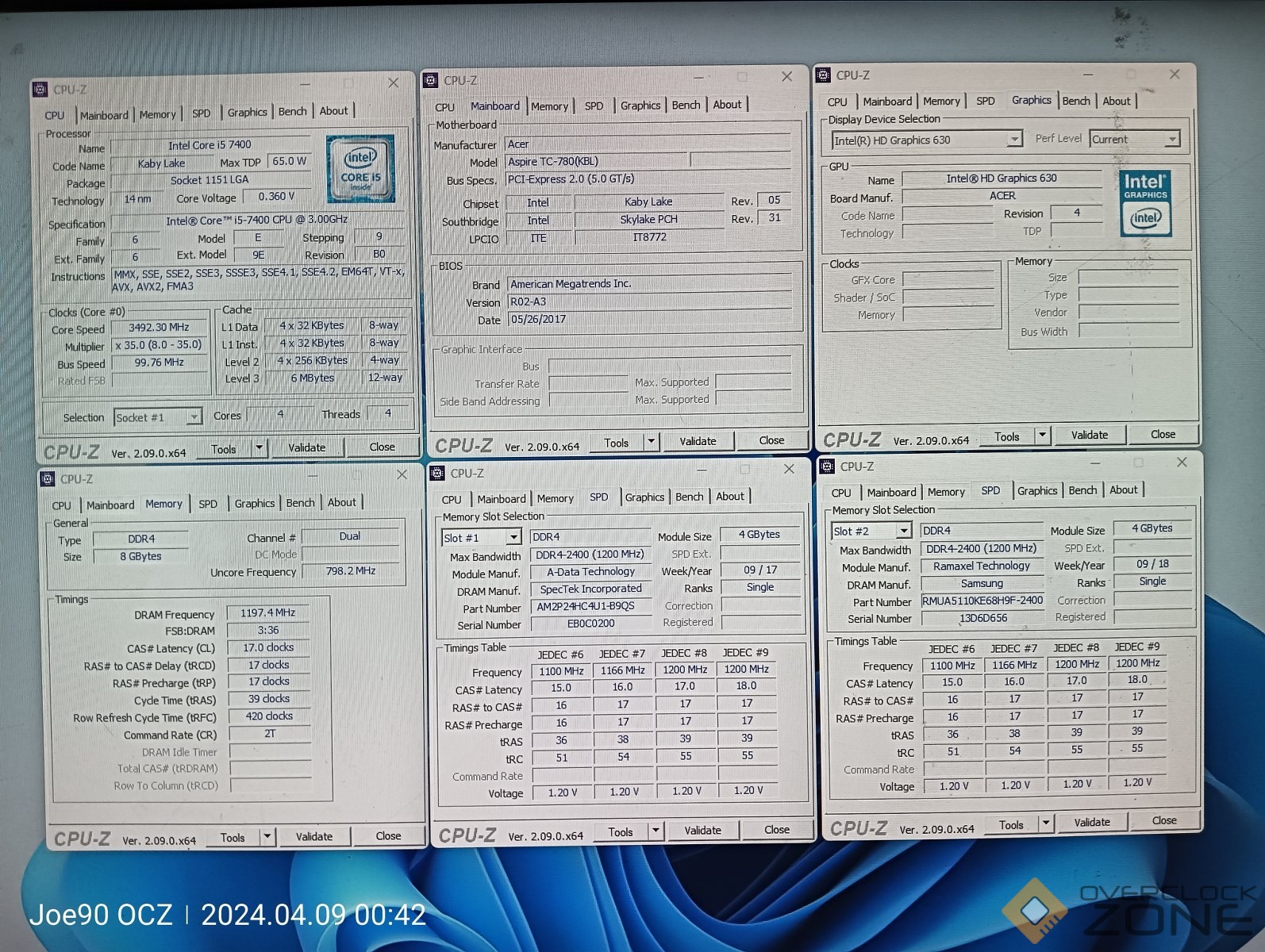Click the serial number 13D6D656

point(982,618)
